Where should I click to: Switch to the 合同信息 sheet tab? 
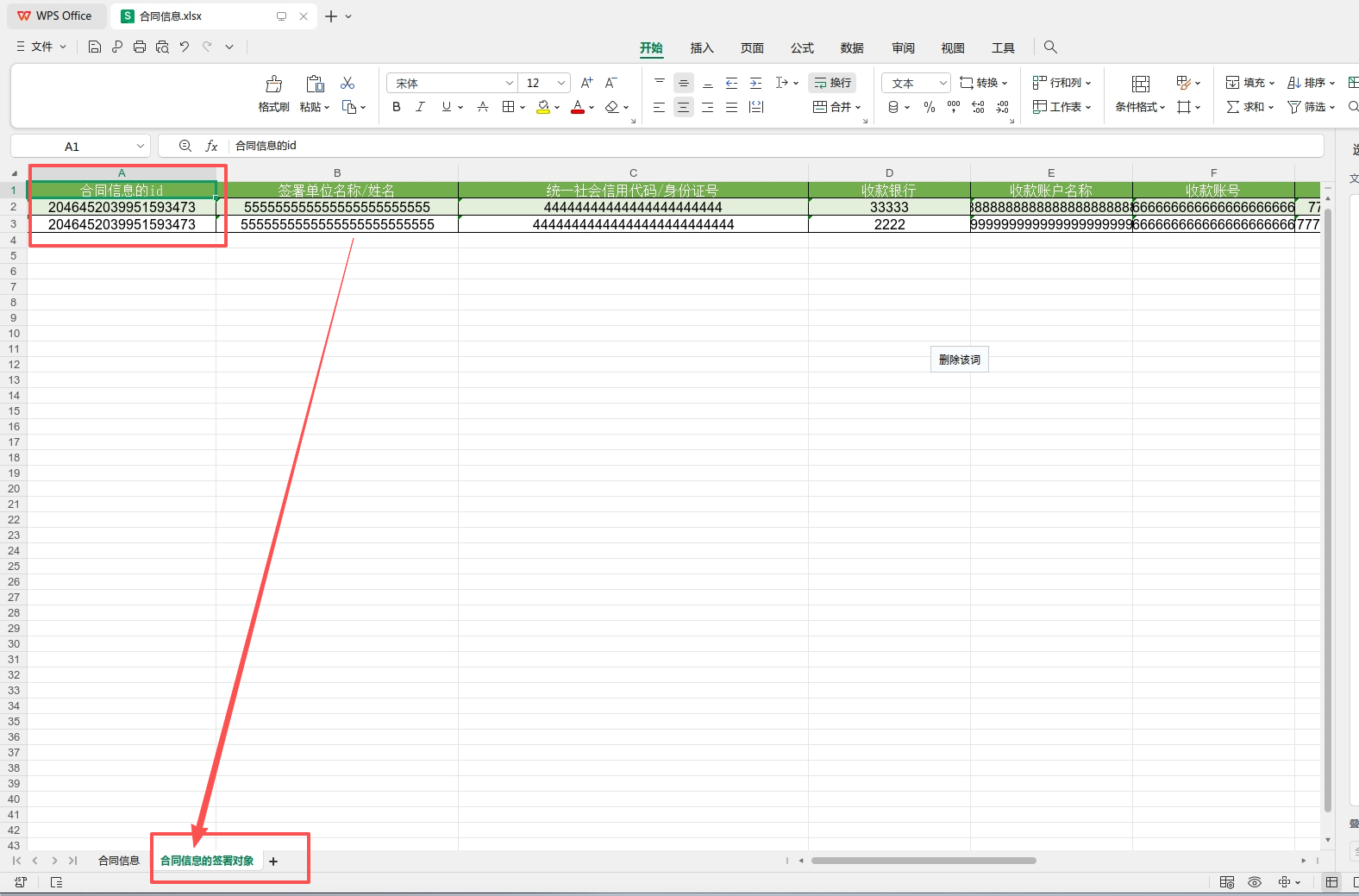coord(119,861)
